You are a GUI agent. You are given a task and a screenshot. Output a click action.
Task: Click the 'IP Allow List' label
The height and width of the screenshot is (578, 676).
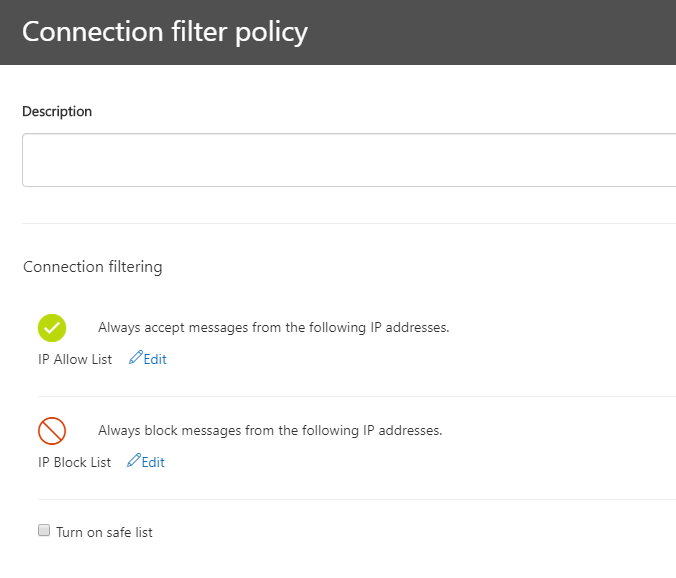pos(75,359)
